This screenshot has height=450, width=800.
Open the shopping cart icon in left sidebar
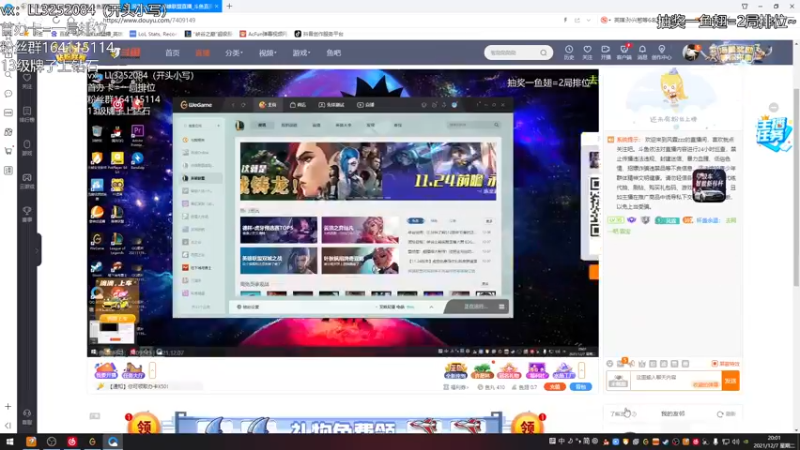coord(8,151)
